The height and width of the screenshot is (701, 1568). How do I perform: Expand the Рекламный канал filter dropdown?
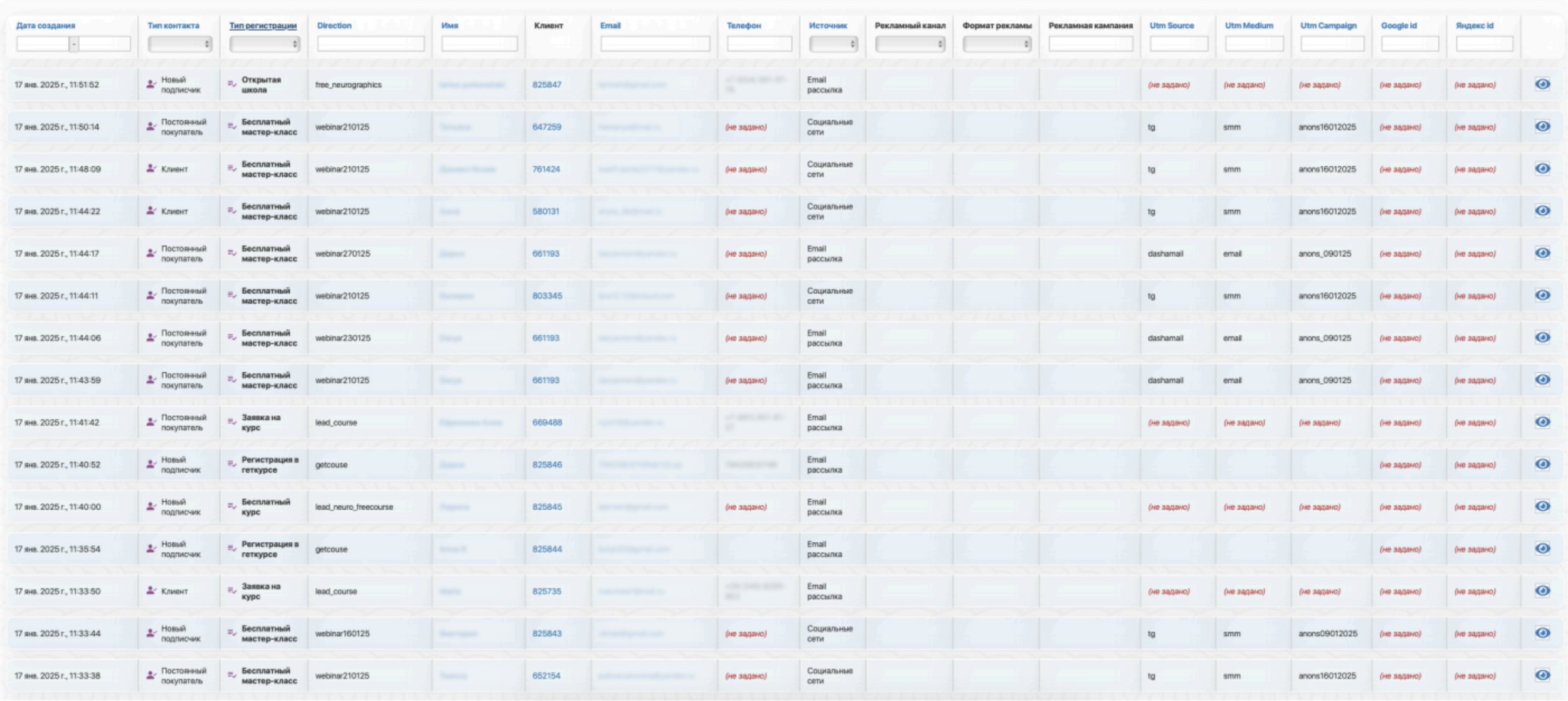click(909, 44)
